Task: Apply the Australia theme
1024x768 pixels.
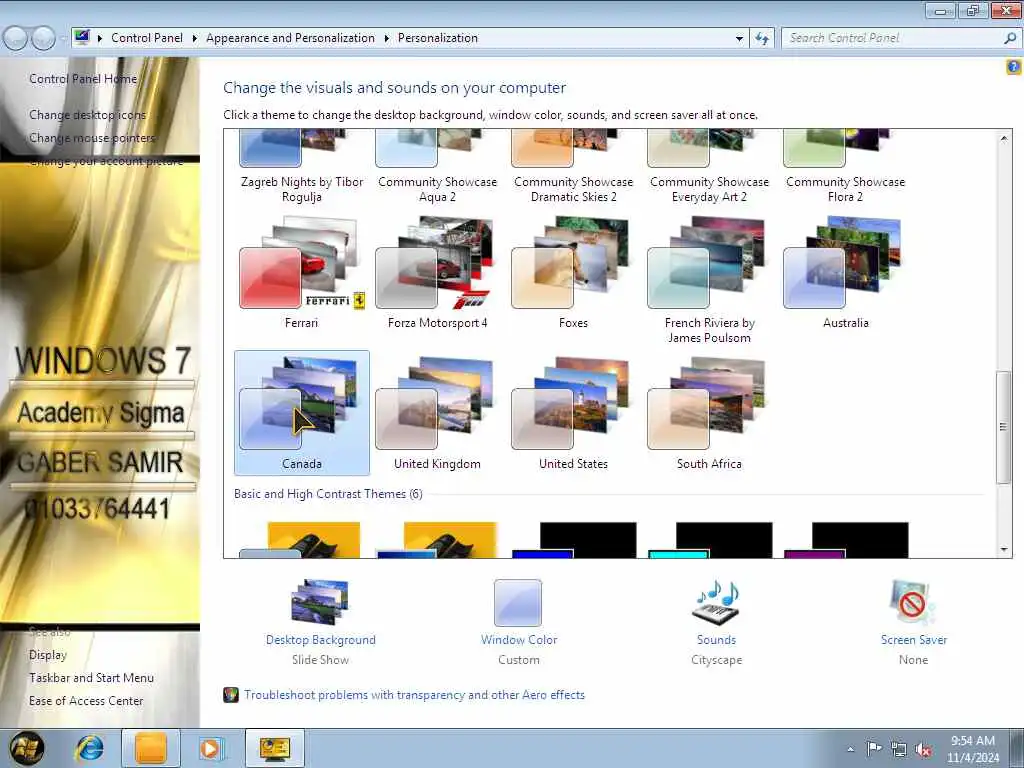Action: 845,272
